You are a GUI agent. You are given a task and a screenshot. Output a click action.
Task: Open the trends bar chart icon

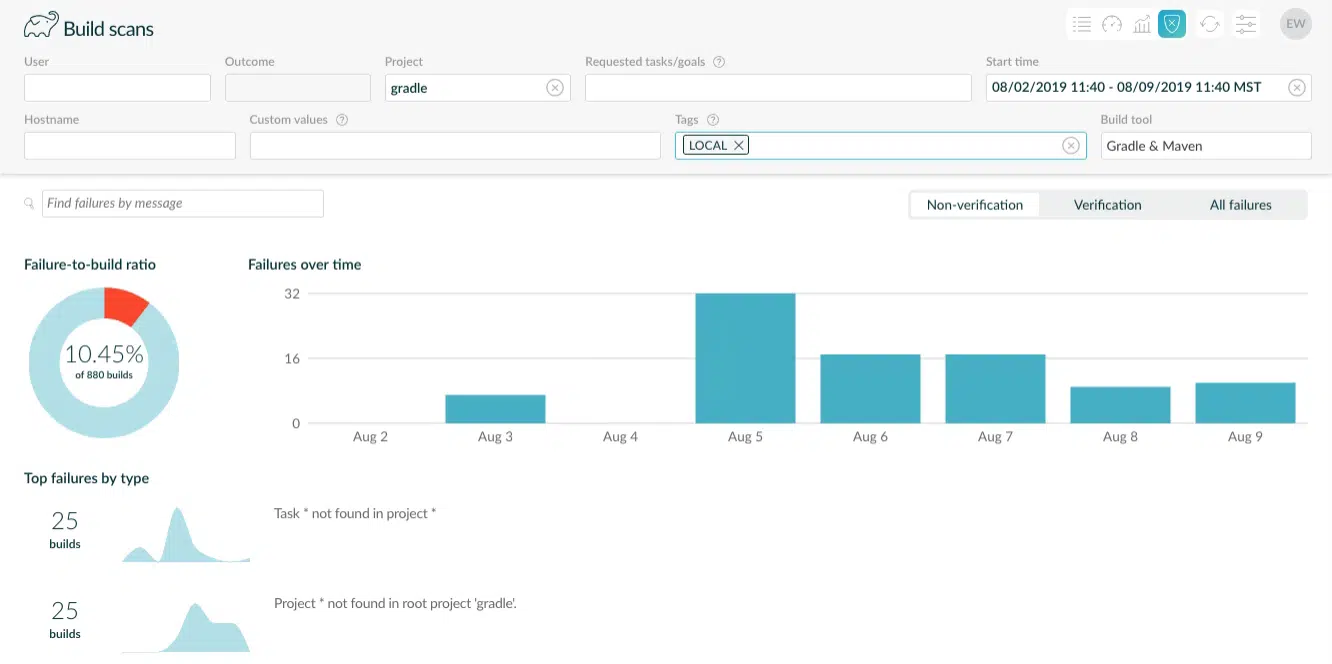tap(1141, 25)
